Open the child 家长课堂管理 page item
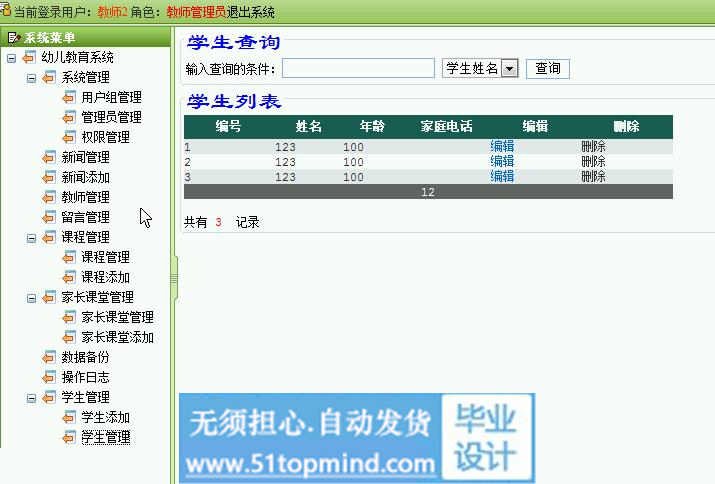Screen dimensions: 715x484 click(x=117, y=317)
